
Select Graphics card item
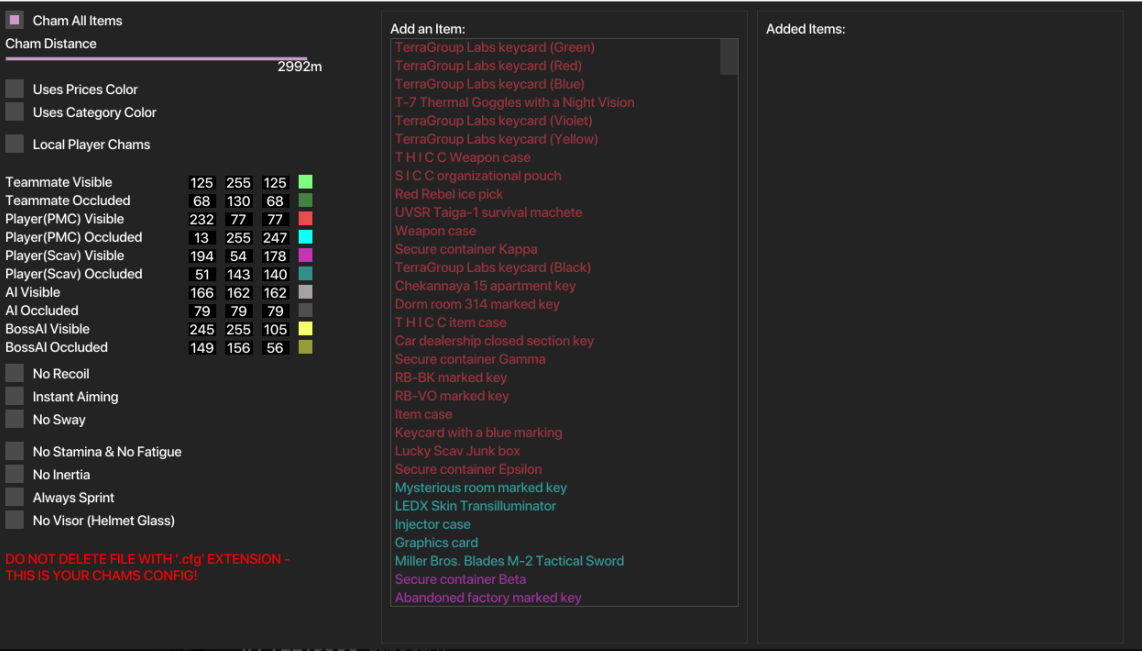click(436, 542)
